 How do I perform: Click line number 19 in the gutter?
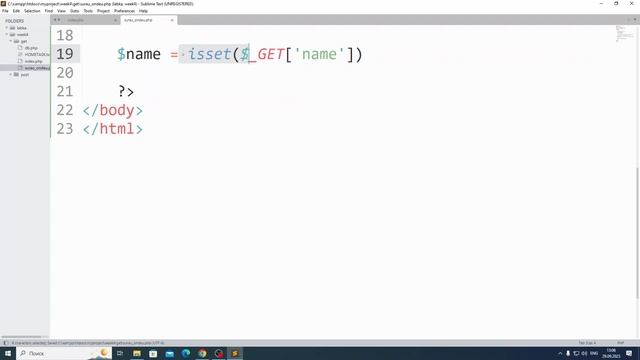(x=65, y=54)
